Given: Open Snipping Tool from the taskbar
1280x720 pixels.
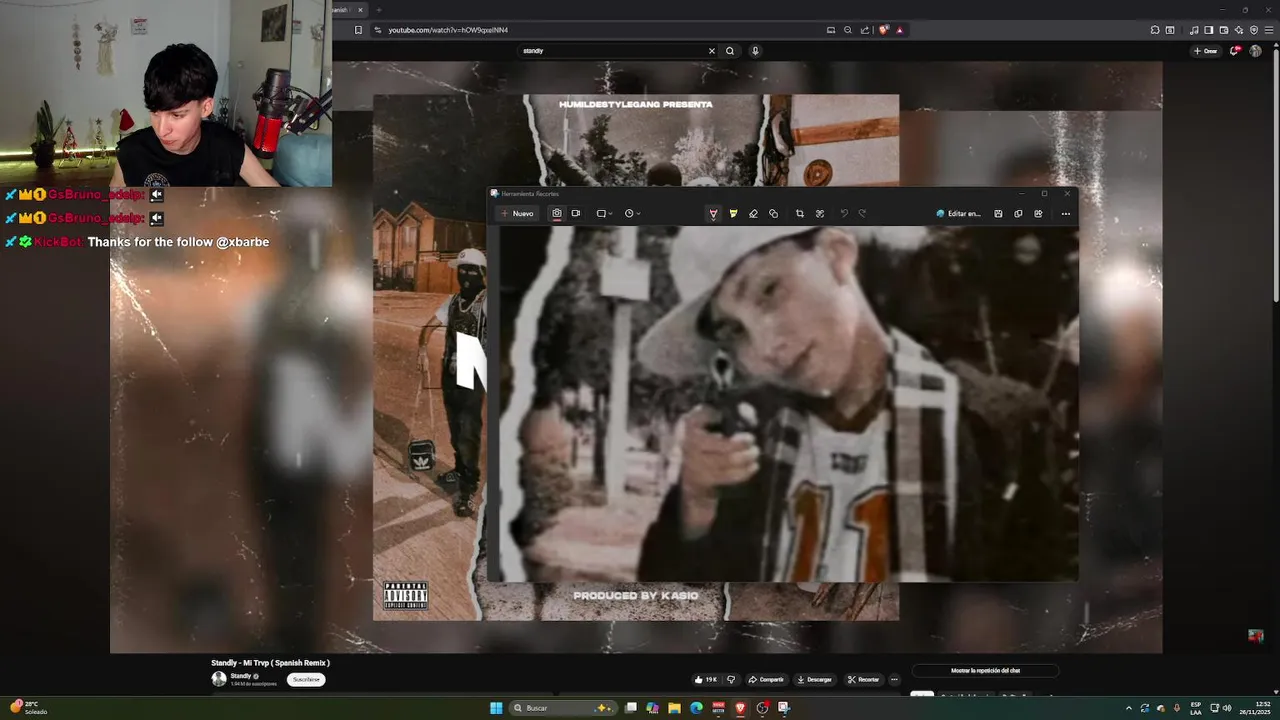Looking at the screenshot, I should click(x=784, y=708).
